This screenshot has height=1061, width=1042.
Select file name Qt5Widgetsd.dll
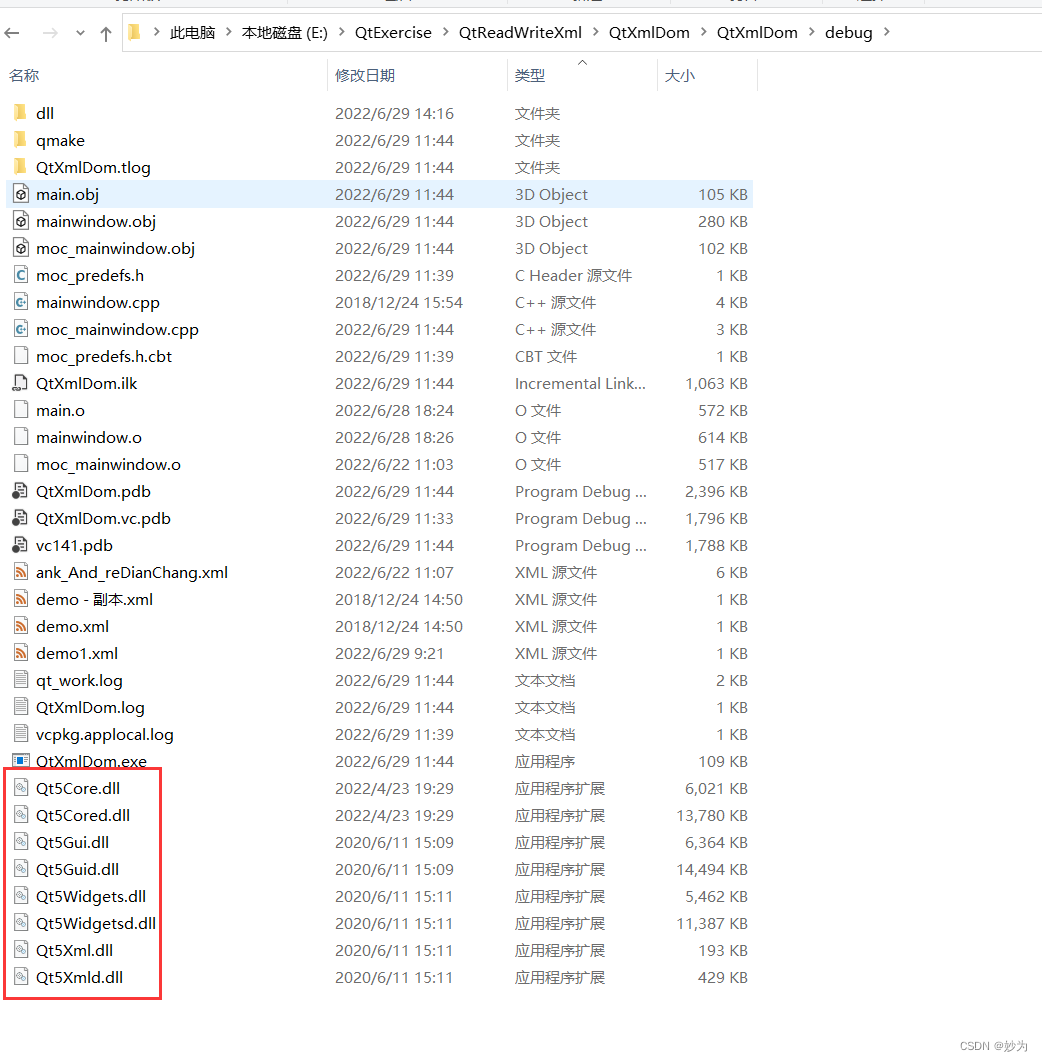pyautogui.click(x=96, y=924)
